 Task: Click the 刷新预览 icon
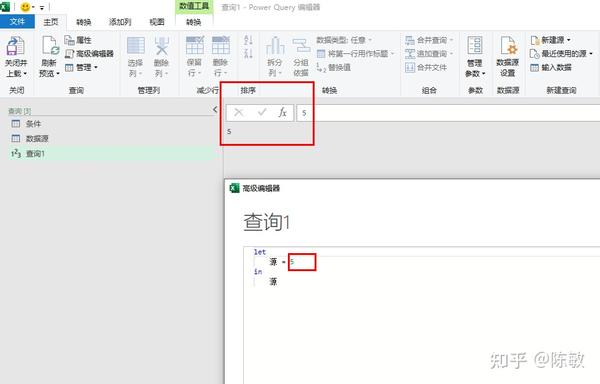[x=50, y=46]
